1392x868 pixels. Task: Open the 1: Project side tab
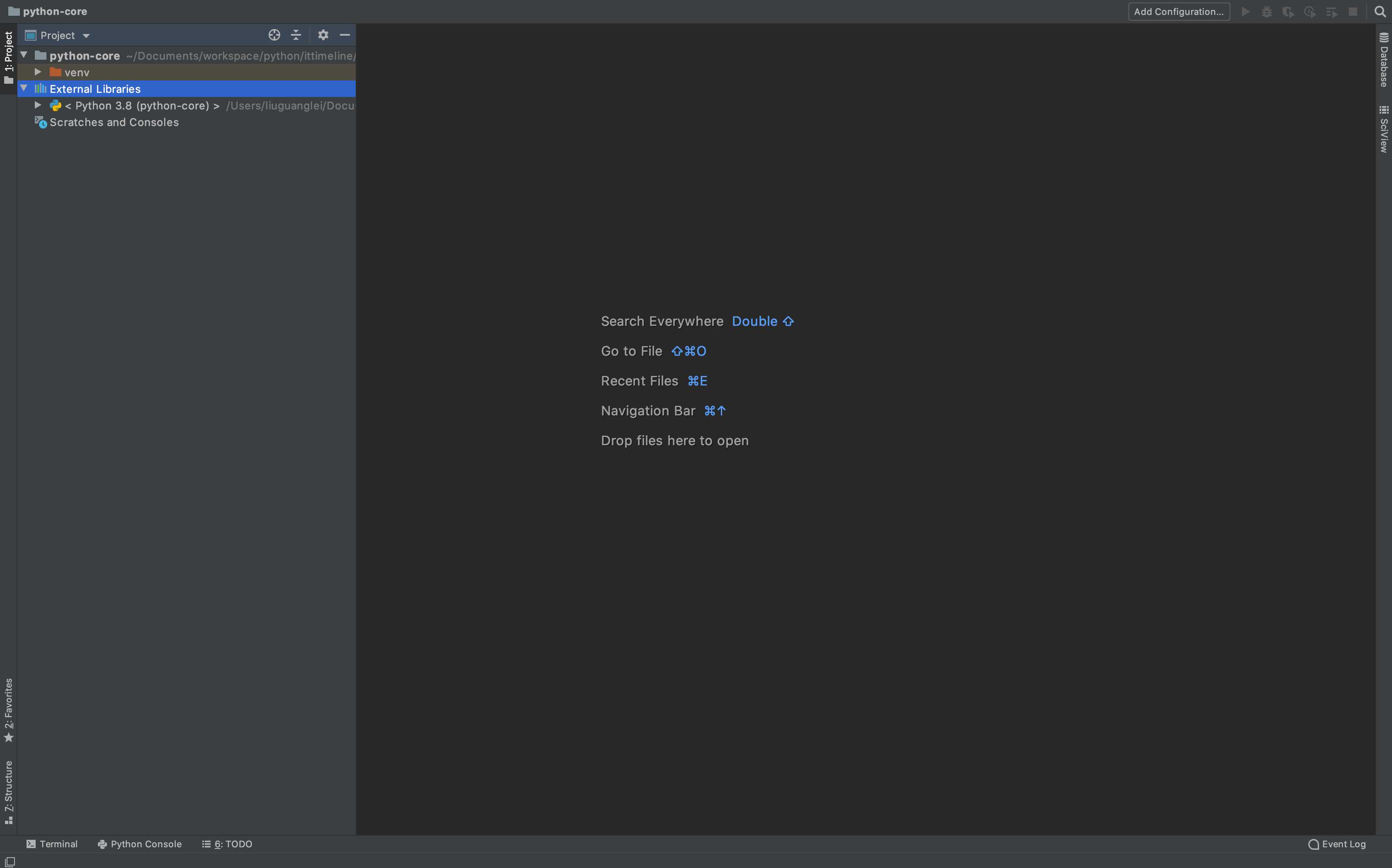pyautogui.click(x=9, y=58)
